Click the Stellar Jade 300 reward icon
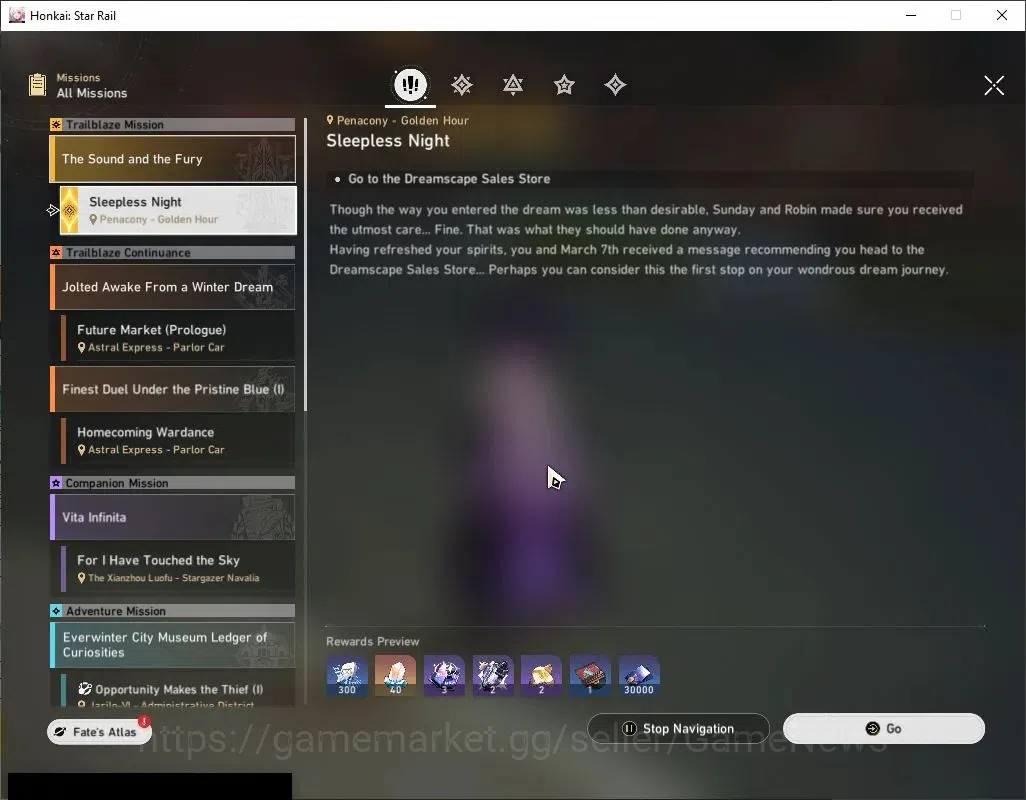 (x=347, y=676)
